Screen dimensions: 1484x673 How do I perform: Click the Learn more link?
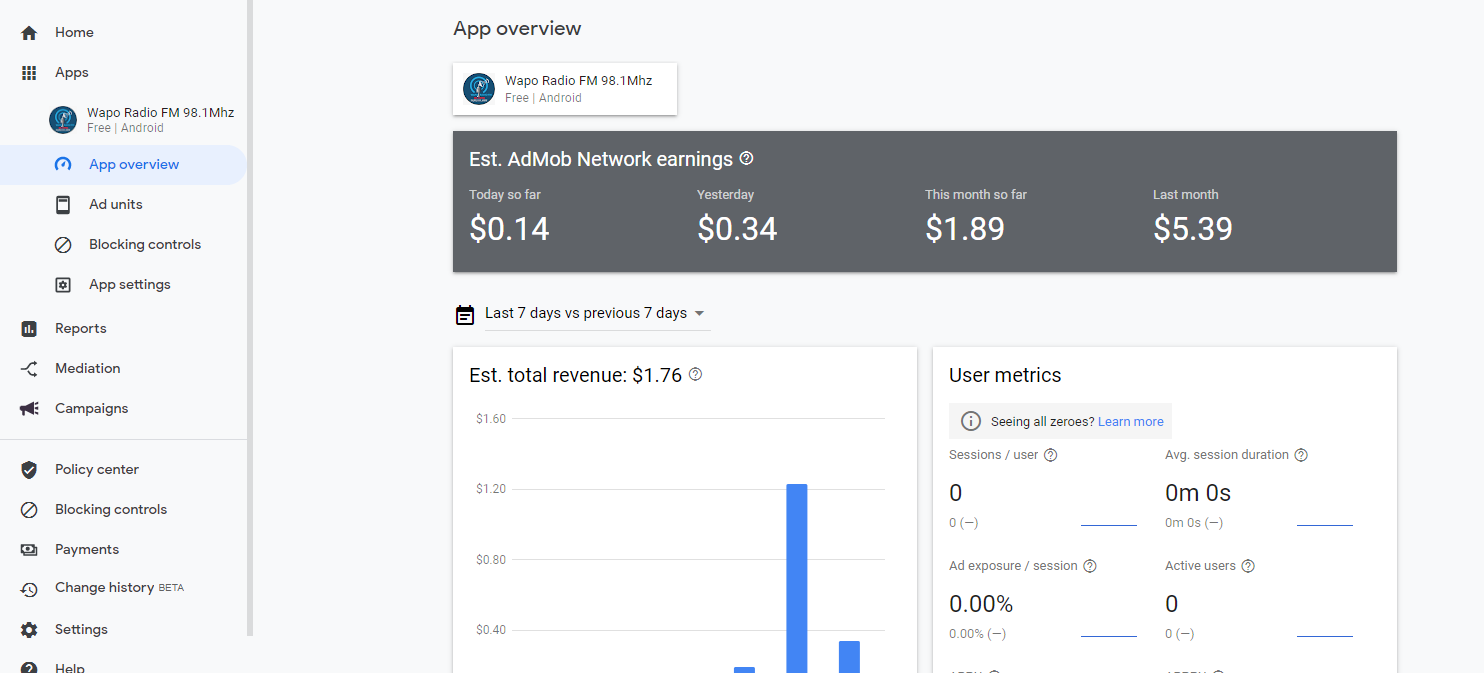[1131, 421]
